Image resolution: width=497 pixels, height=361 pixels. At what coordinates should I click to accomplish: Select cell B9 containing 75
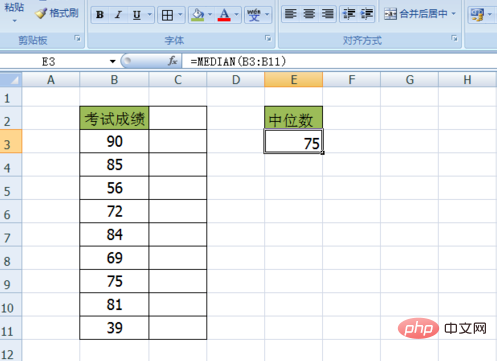click(x=114, y=281)
